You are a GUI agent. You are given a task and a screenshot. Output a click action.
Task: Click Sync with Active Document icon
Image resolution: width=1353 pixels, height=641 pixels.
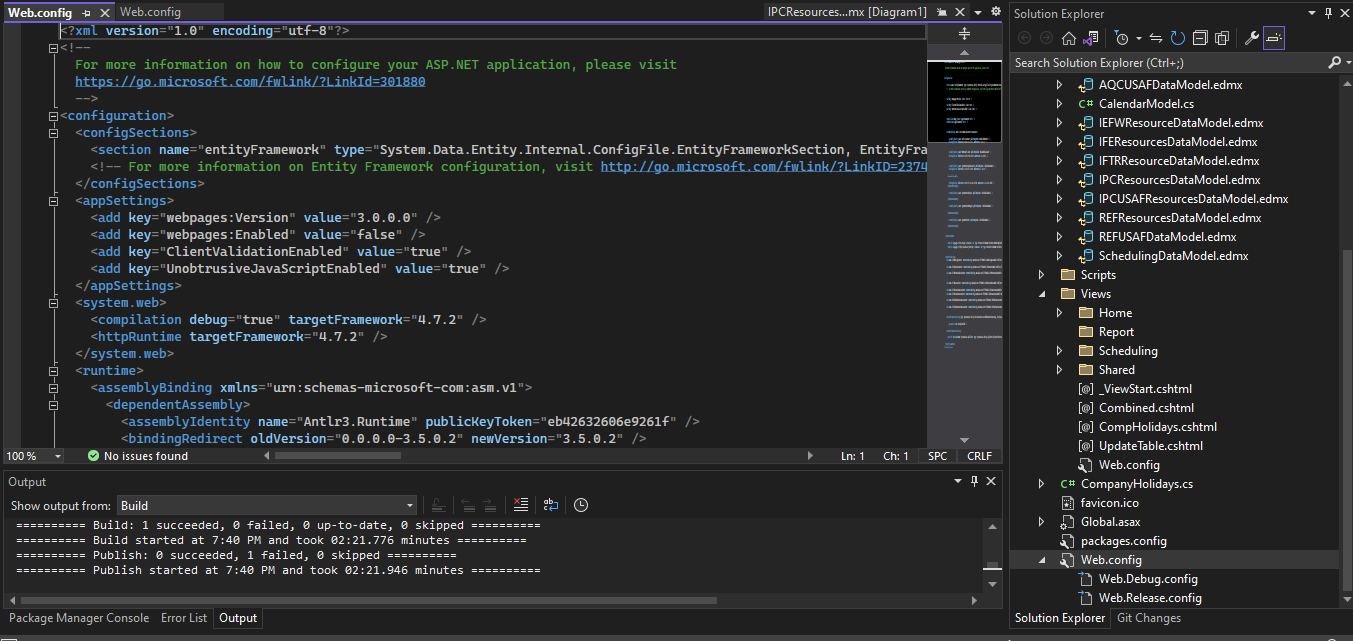(1156, 38)
